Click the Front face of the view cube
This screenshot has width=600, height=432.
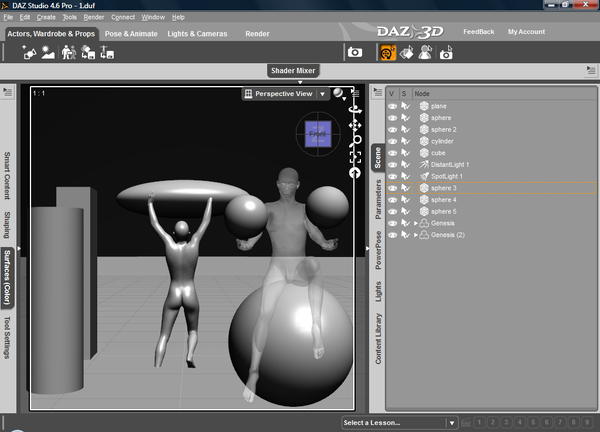(318, 134)
